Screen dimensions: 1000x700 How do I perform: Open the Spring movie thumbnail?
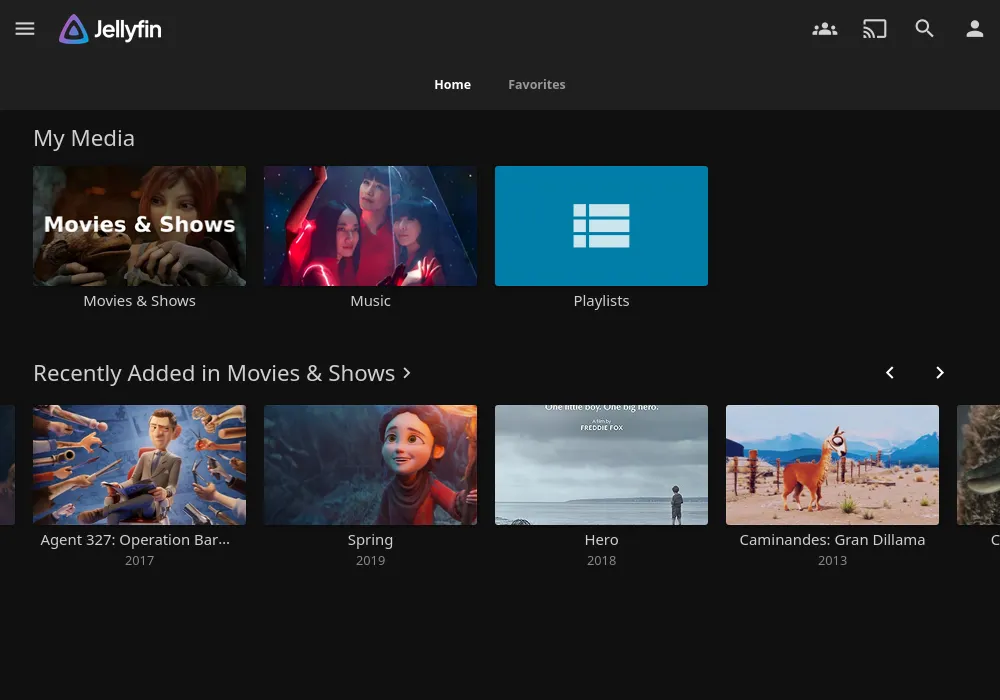370,465
